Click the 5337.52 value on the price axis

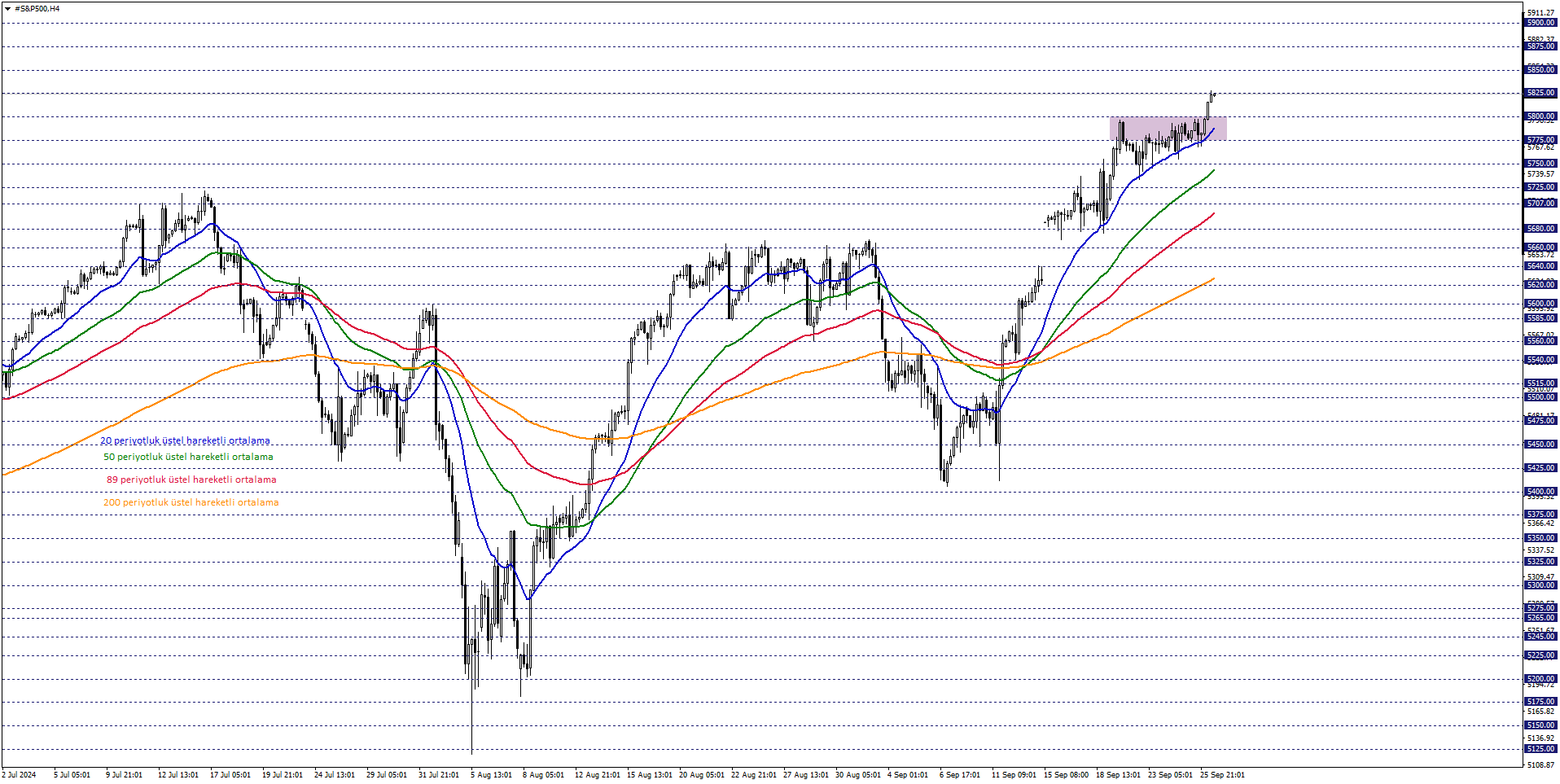click(1540, 550)
